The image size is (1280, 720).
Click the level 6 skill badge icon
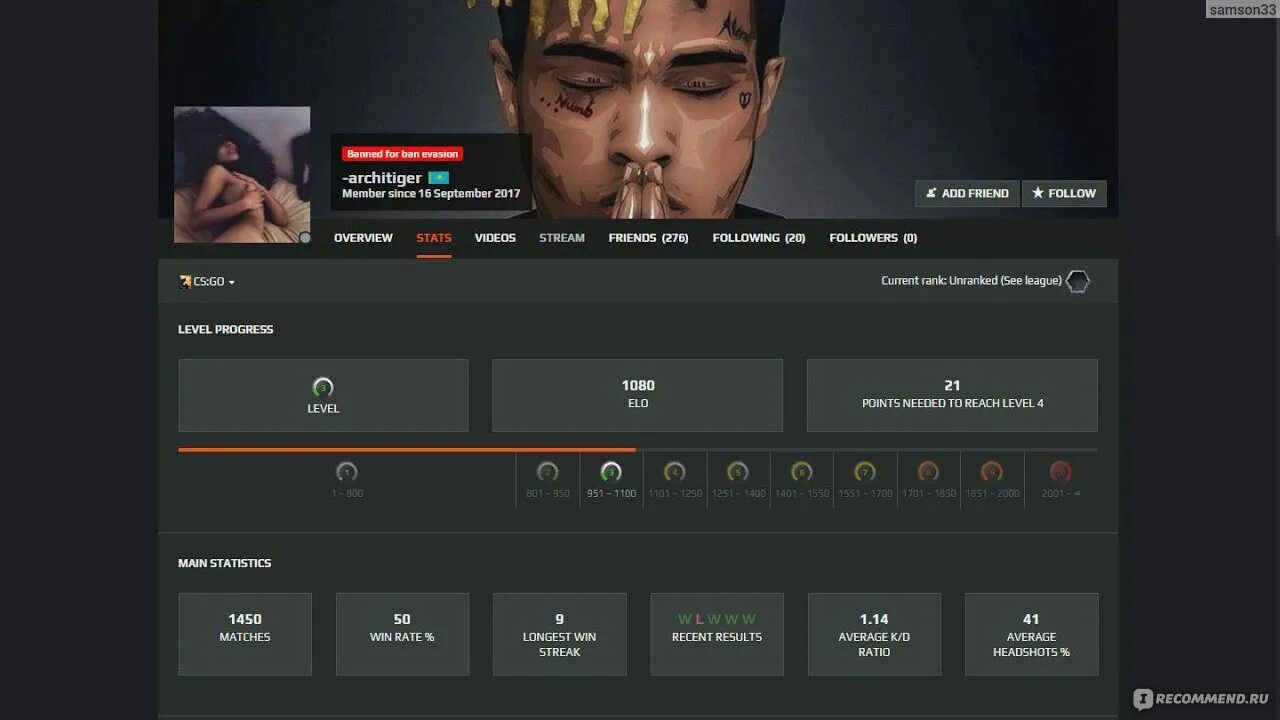click(x=801, y=472)
